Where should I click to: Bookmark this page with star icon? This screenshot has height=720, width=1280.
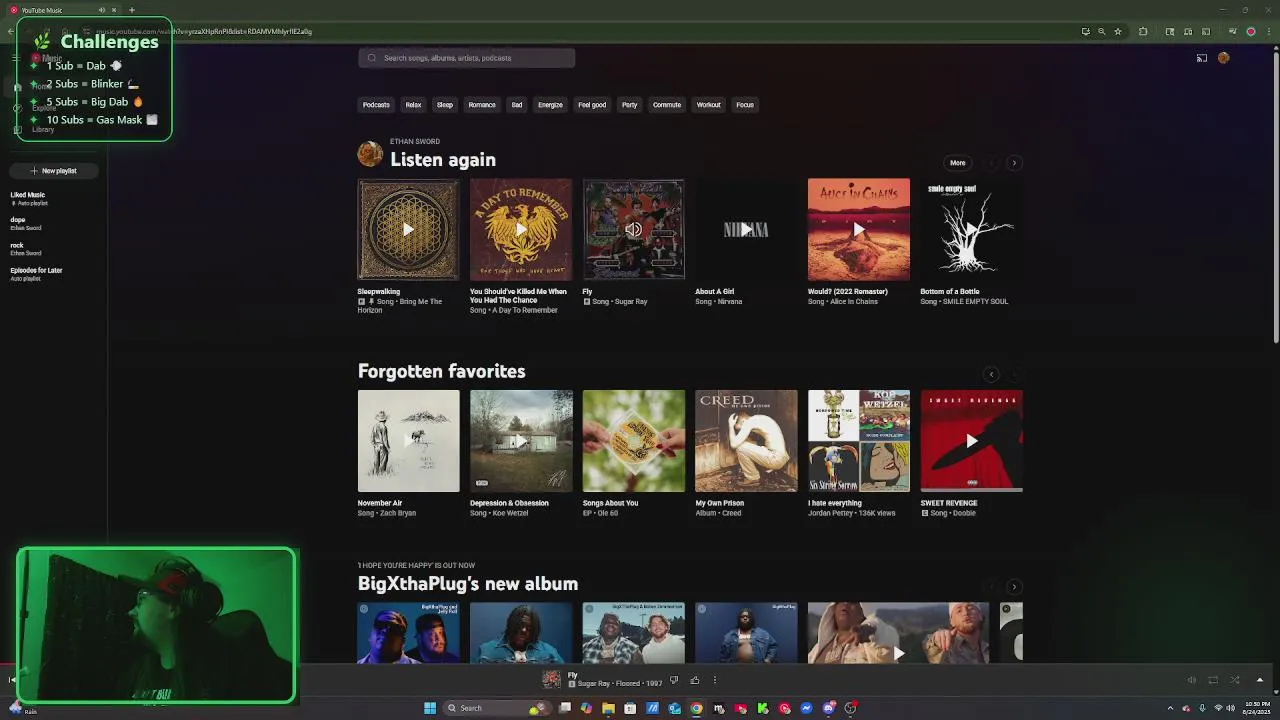pyautogui.click(x=1118, y=31)
